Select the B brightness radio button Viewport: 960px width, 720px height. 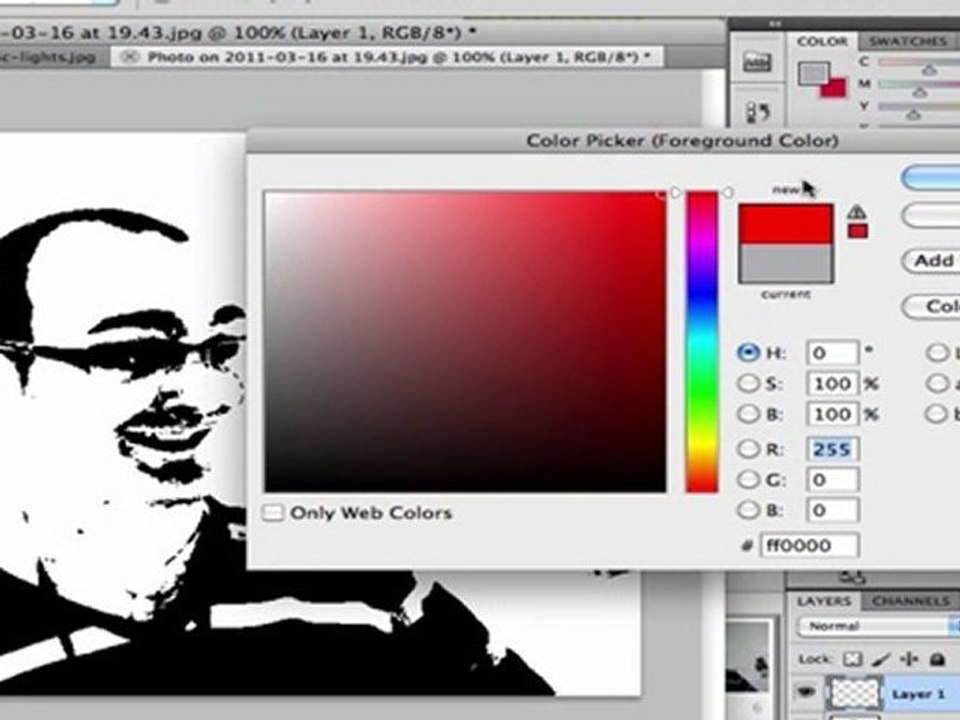click(748, 414)
